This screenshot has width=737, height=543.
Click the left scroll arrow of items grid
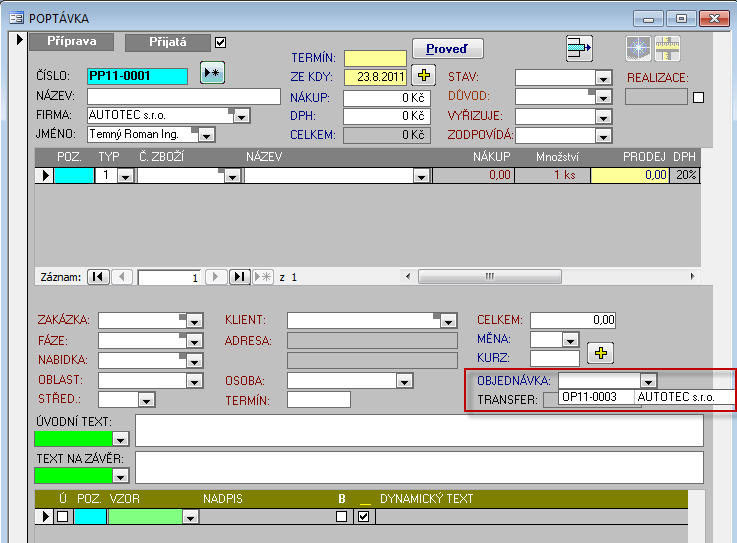point(408,276)
